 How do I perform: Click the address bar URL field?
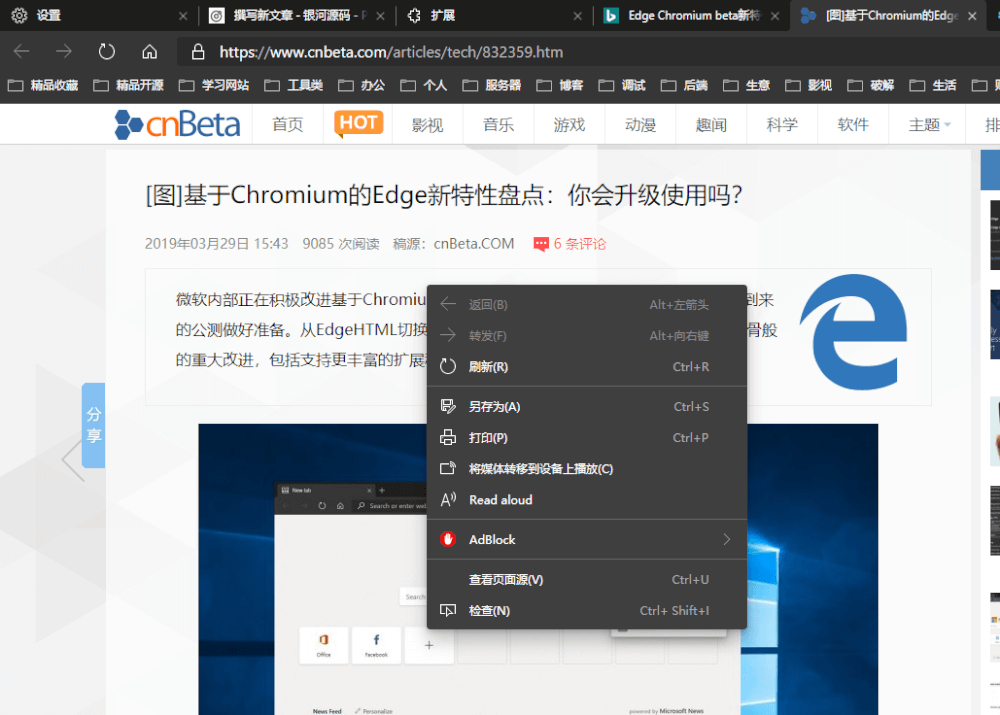[x=587, y=52]
